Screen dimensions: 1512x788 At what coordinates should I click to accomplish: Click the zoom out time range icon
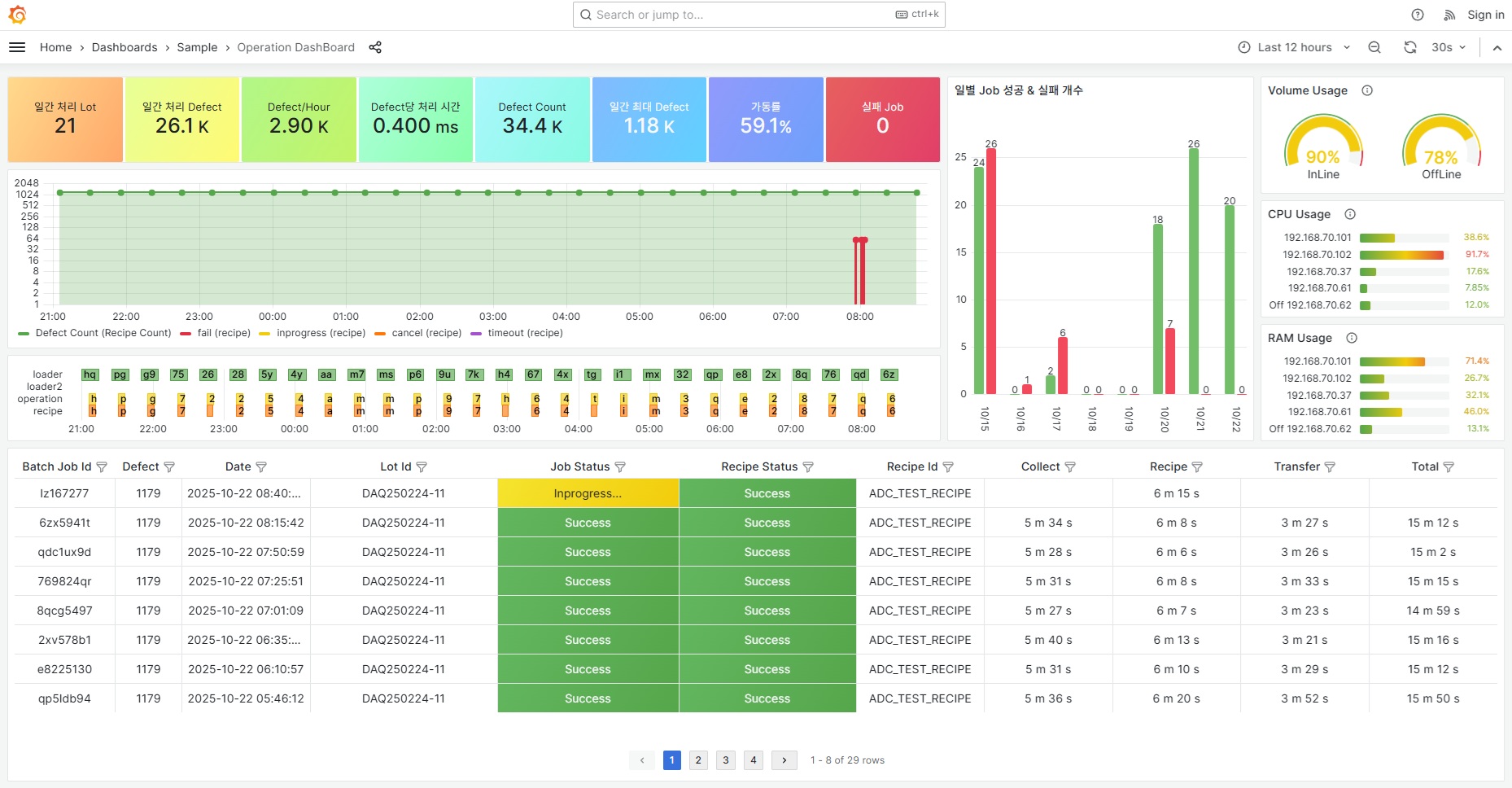(1374, 47)
